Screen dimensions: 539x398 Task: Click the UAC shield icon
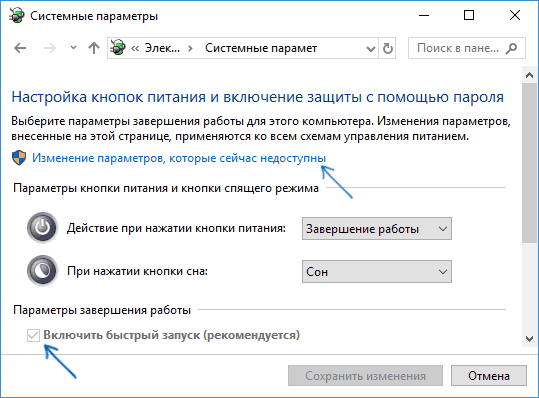(x=19, y=158)
